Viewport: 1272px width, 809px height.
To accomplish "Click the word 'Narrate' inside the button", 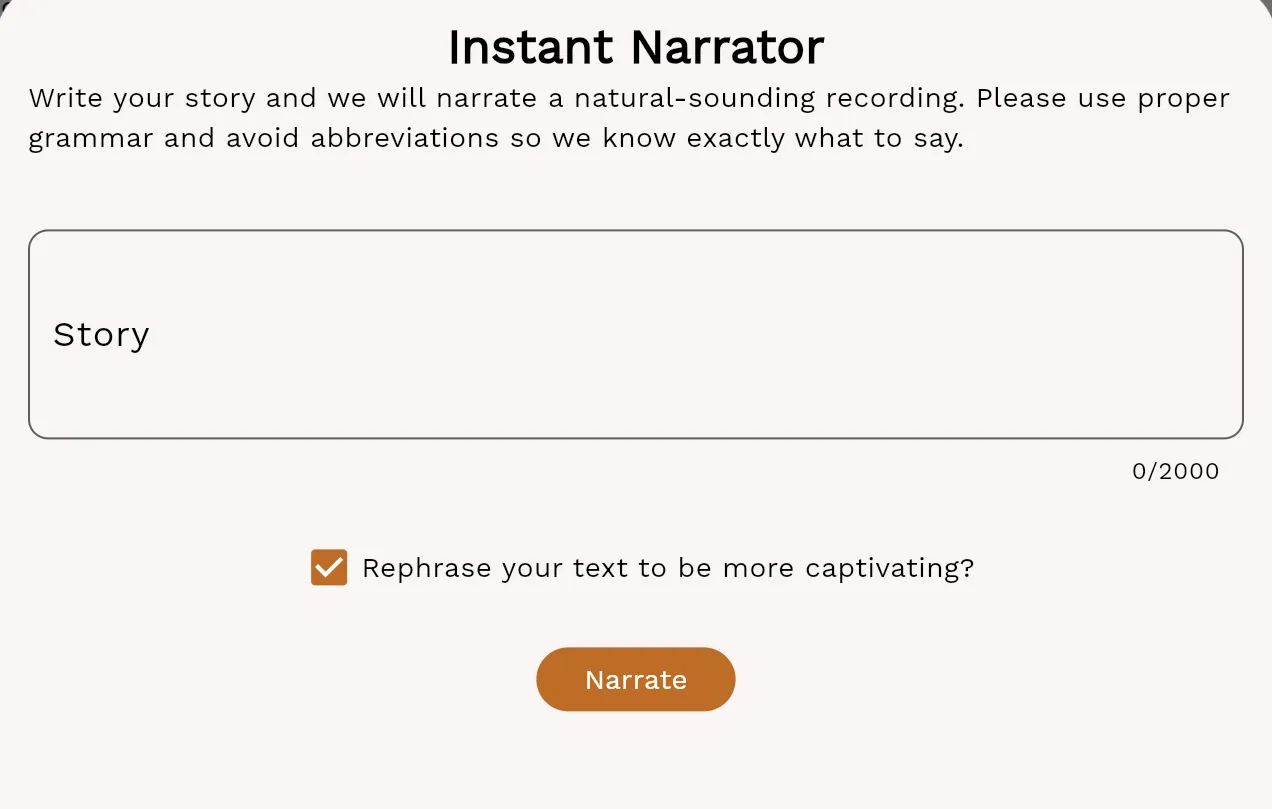I will 636,679.
